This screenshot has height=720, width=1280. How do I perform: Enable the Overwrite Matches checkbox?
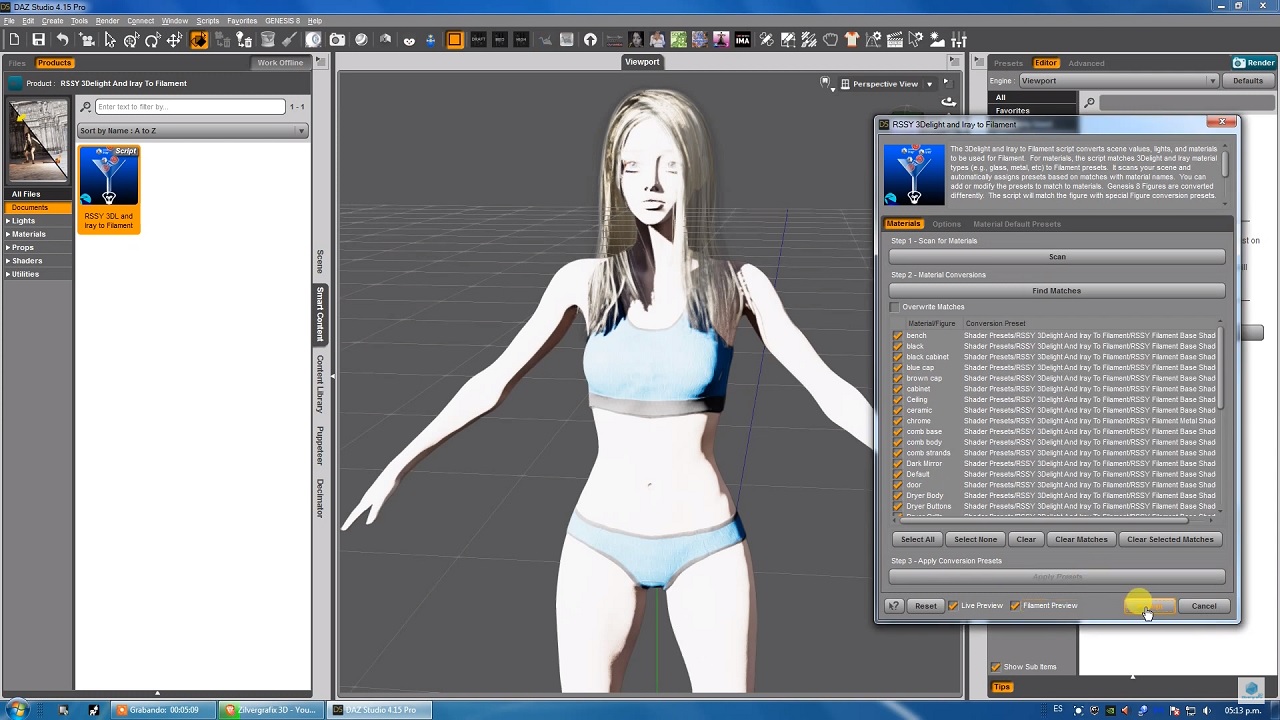pos(896,307)
